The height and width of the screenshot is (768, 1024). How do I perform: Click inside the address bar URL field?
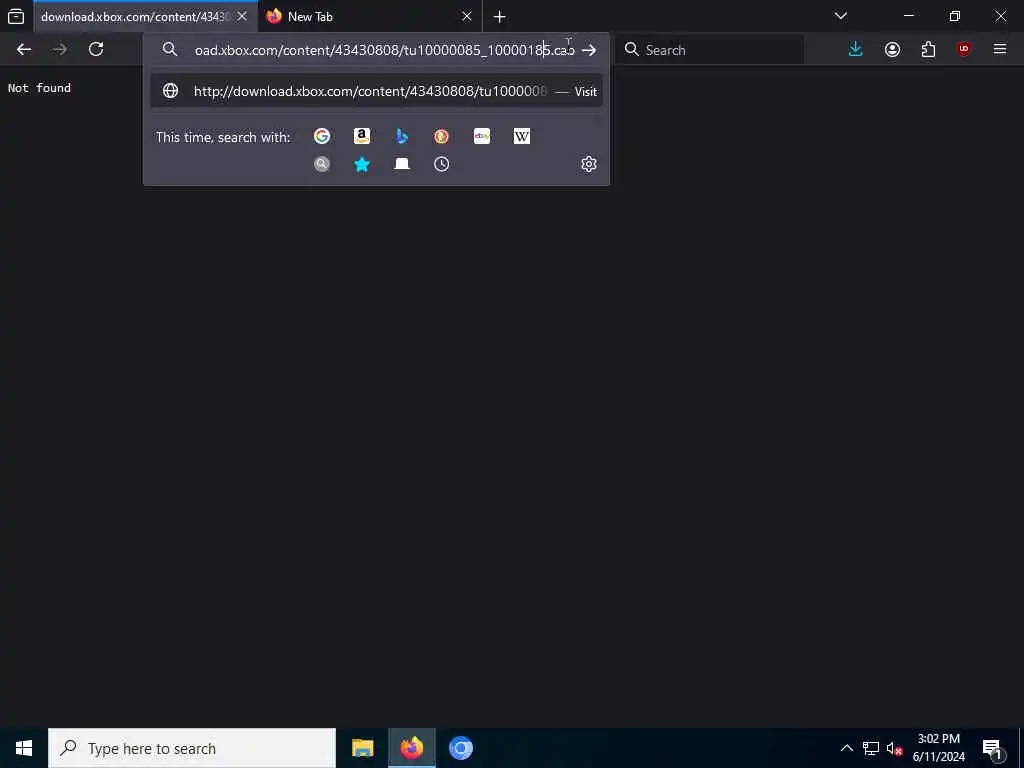(384, 50)
